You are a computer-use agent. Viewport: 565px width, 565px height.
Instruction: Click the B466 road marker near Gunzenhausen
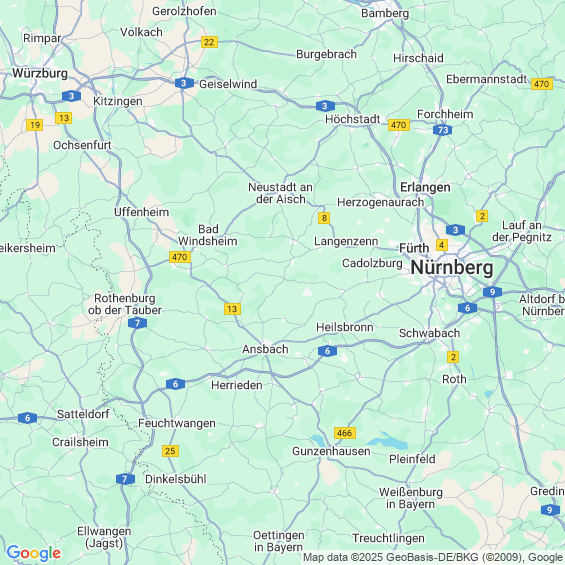(x=345, y=433)
